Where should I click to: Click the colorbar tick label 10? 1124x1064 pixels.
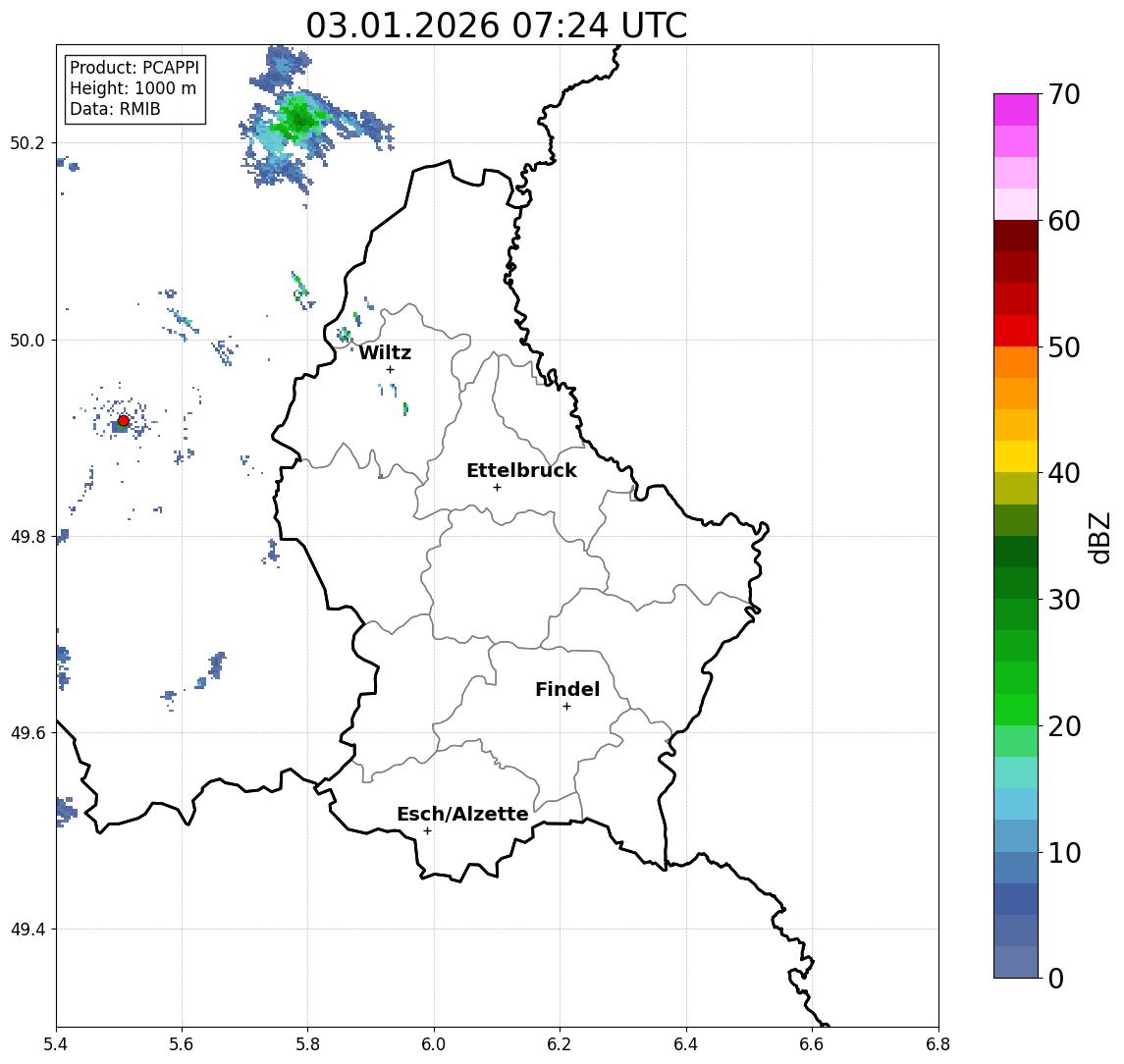(x=1064, y=853)
